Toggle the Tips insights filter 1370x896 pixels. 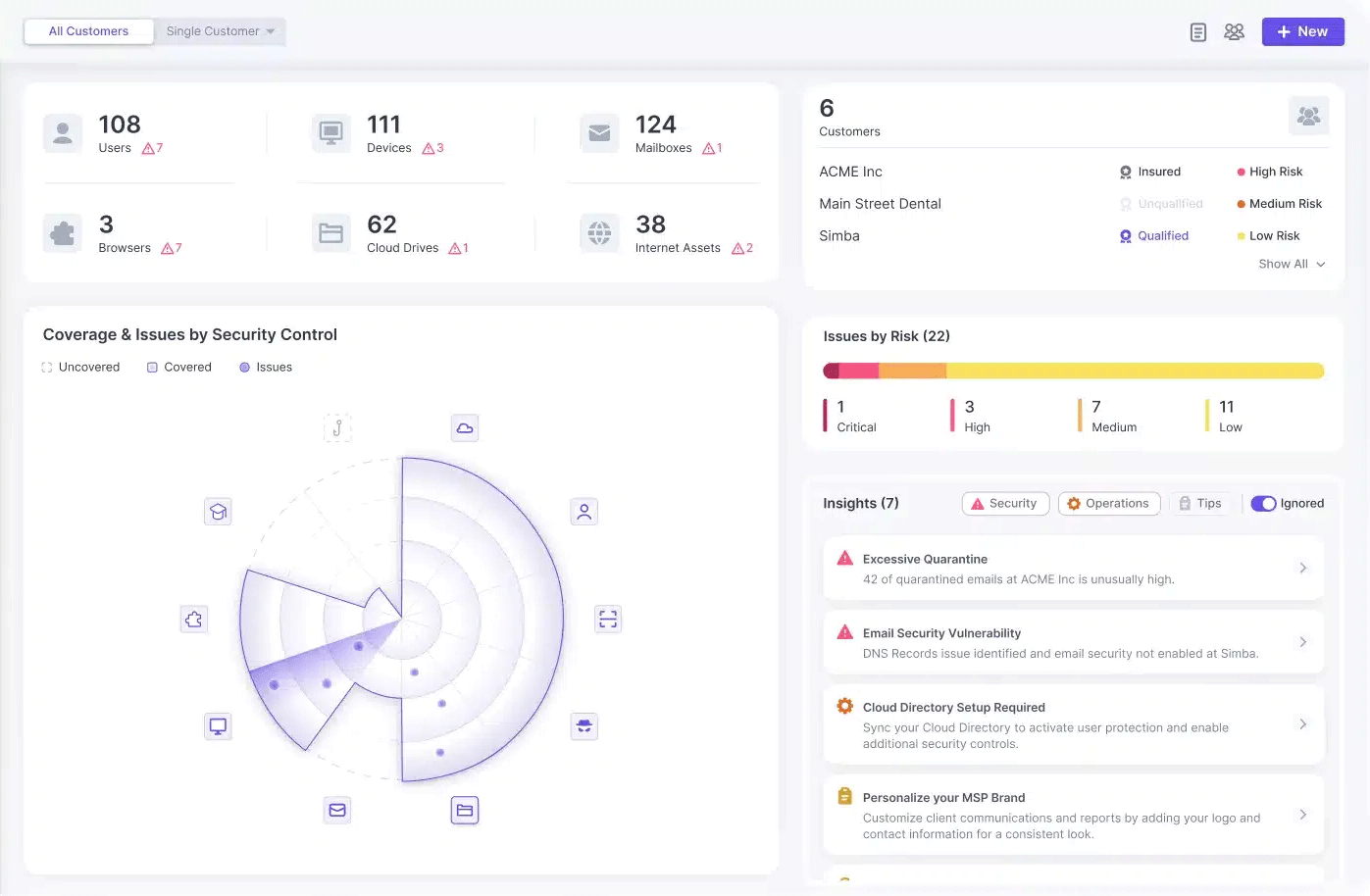1200,504
